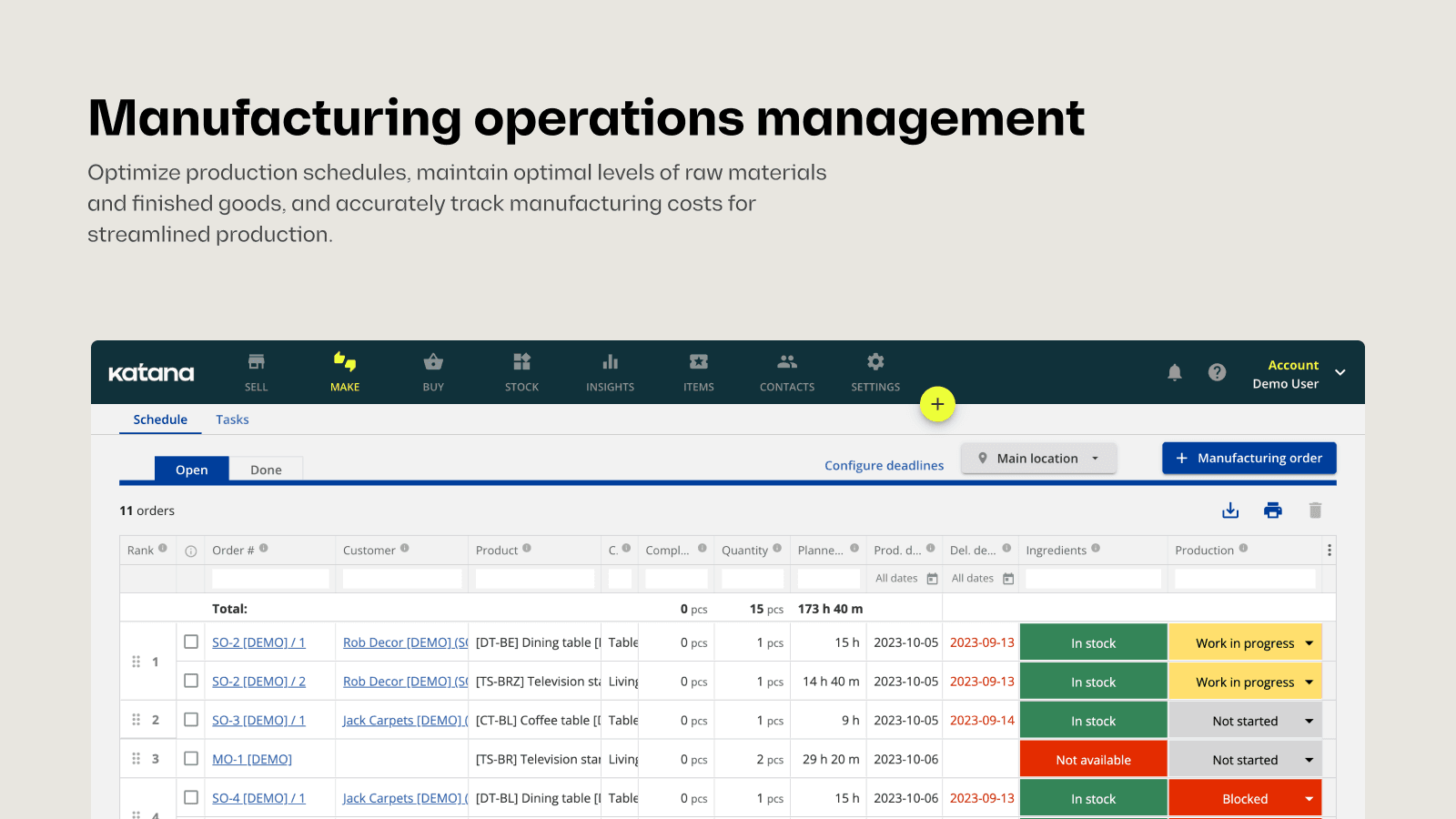Click the Configure deadlines link

(x=884, y=464)
